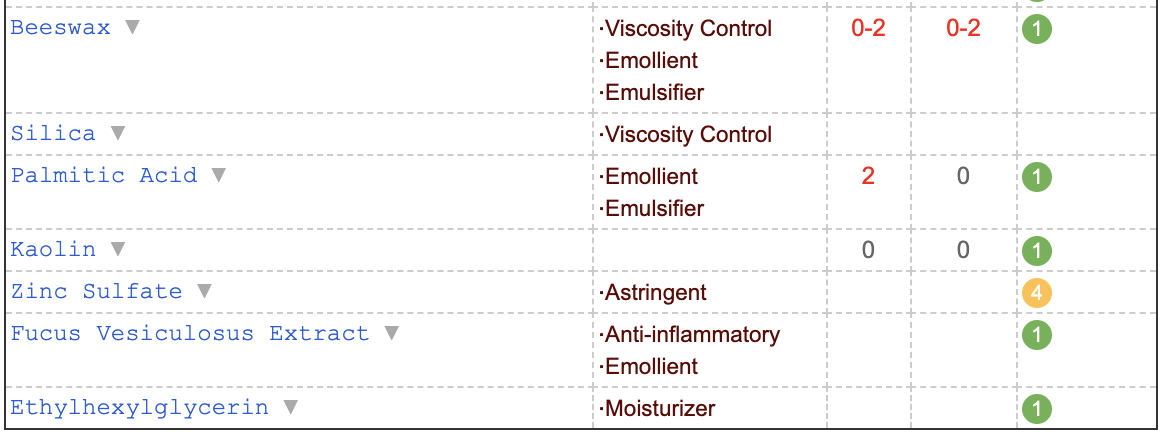Click the Astringent function label
This screenshot has height=440, width=1164.
coord(653,292)
